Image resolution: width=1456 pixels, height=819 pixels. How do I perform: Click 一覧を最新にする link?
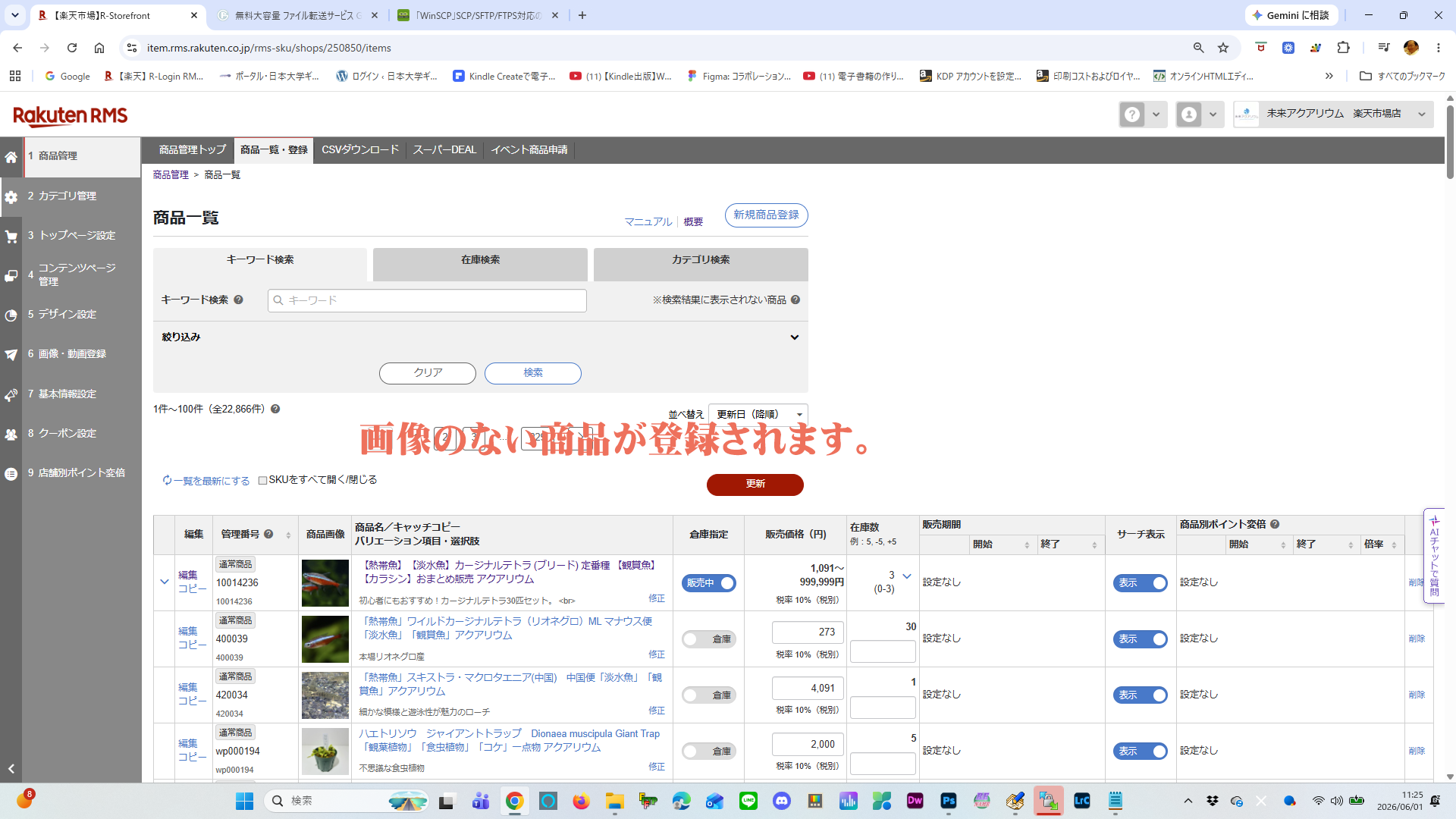206,481
